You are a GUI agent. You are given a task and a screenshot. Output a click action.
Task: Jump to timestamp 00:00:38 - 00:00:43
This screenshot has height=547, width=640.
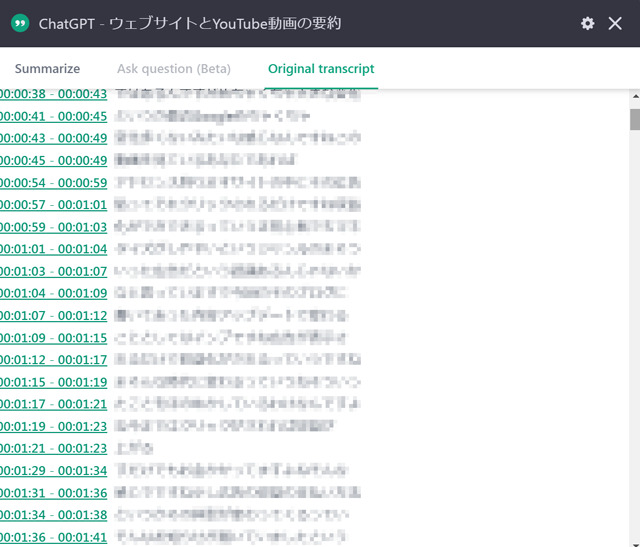pos(53,94)
